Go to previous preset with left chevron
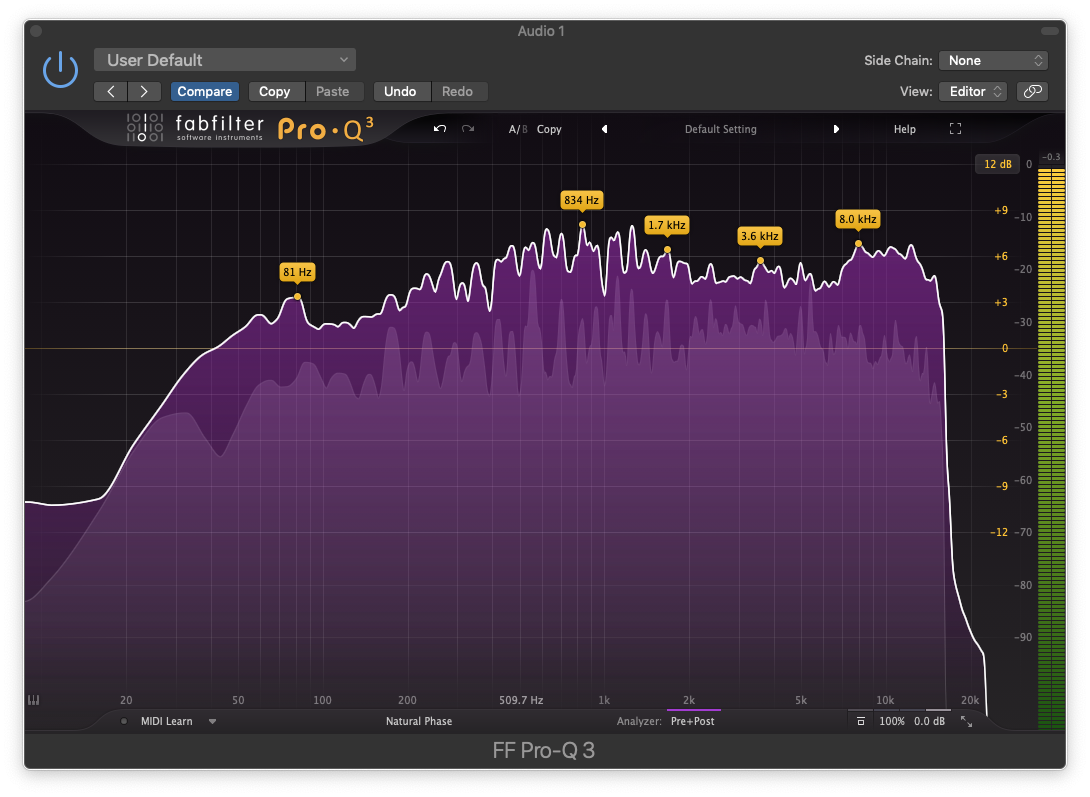 [111, 91]
